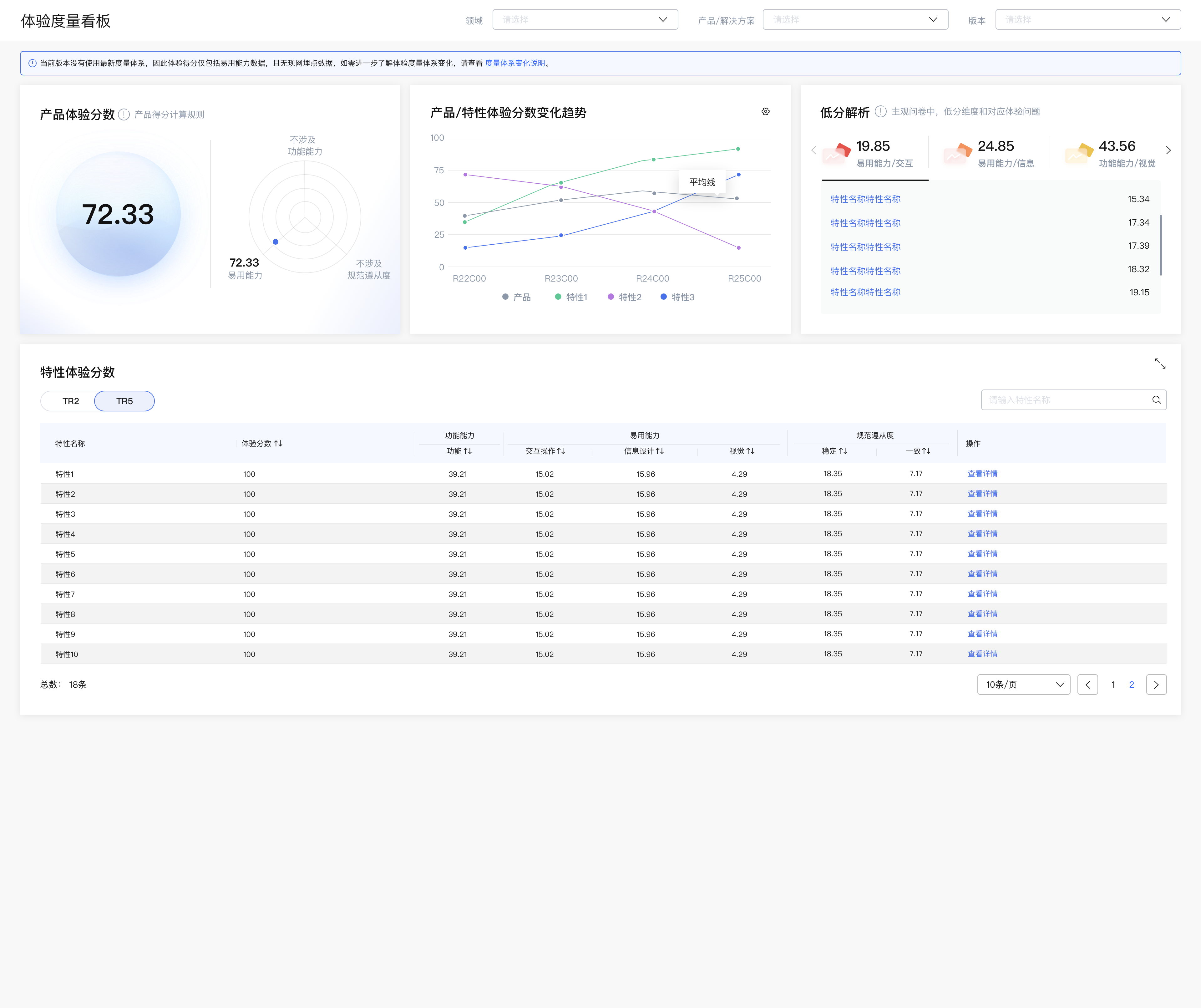Viewport: 1201px width, 1008px height.
Task: Click yellow icon of 功能能力/视觉 card
Action: point(1079,154)
